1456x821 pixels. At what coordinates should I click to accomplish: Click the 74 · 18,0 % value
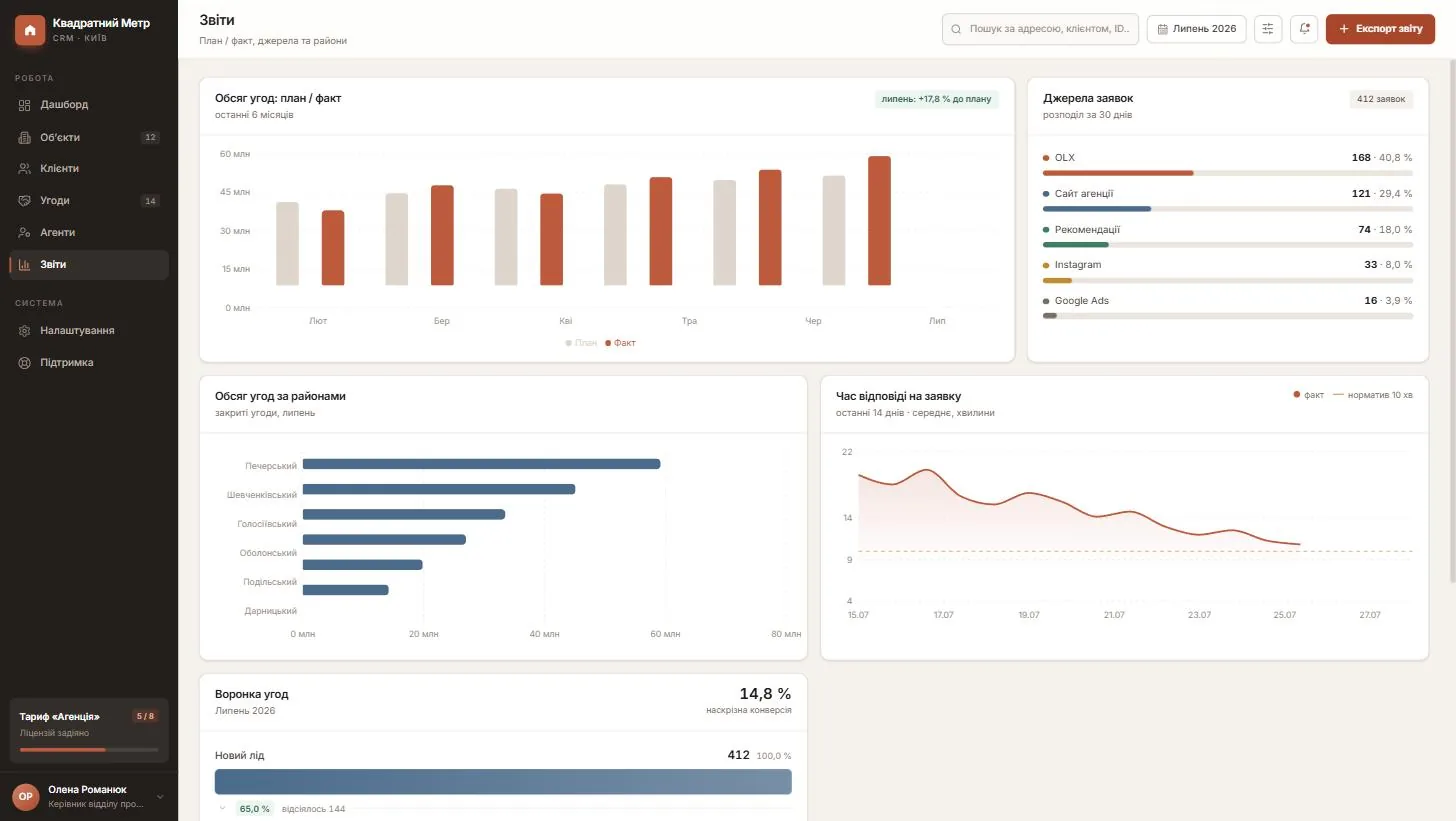1384,230
